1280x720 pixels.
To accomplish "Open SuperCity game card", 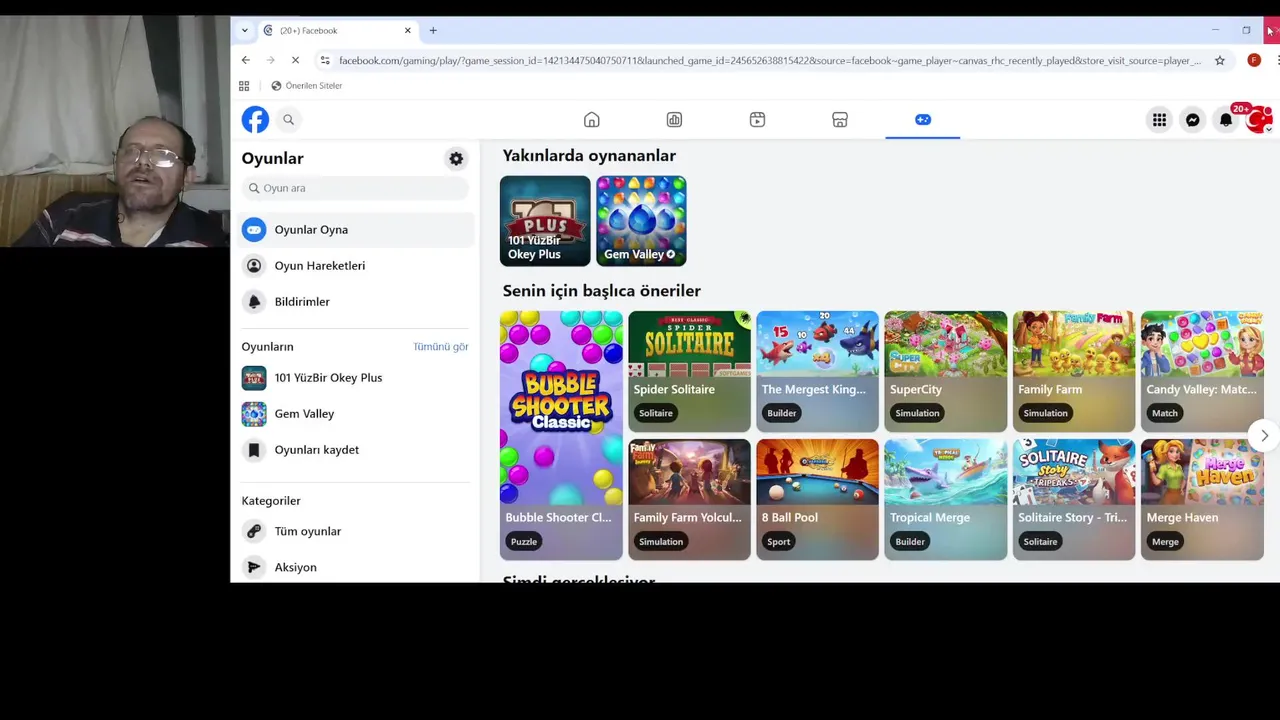I will click(x=945, y=371).
